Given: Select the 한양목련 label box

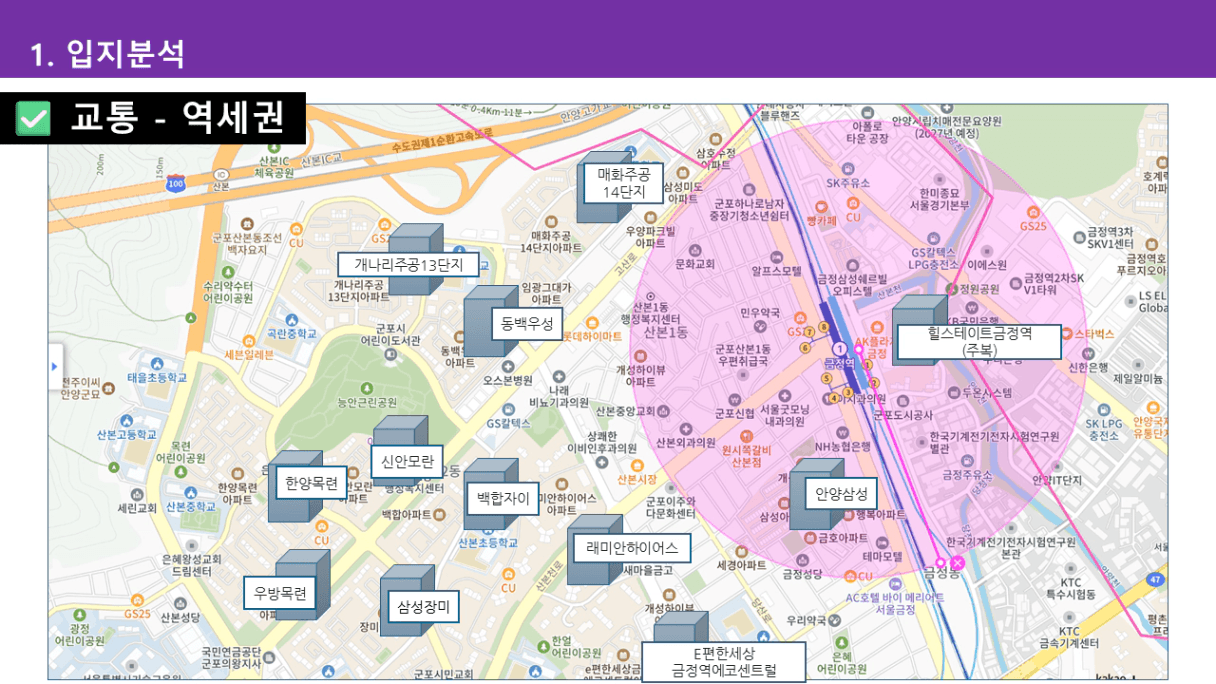Looking at the screenshot, I should [310, 483].
